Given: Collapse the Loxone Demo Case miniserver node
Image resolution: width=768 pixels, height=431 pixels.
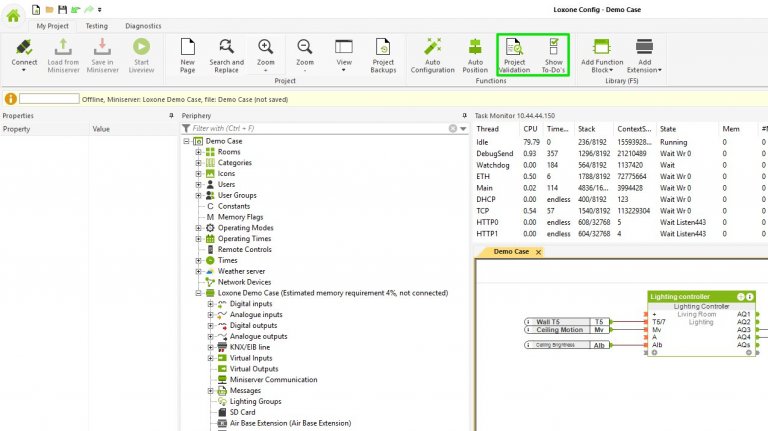Looking at the screenshot, I should pyautogui.click(x=198, y=293).
